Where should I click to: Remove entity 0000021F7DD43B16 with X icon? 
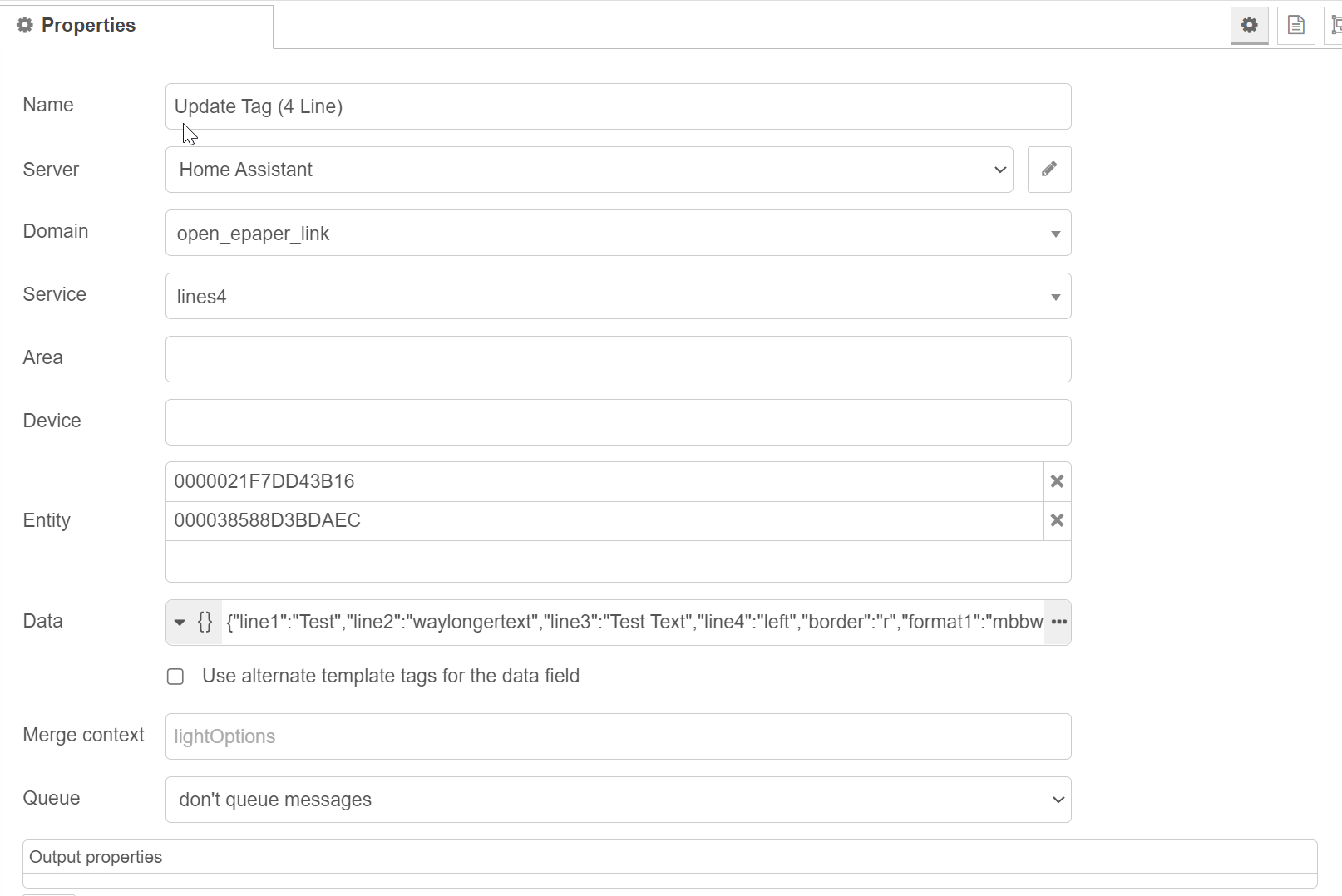(x=1057, y=481)
